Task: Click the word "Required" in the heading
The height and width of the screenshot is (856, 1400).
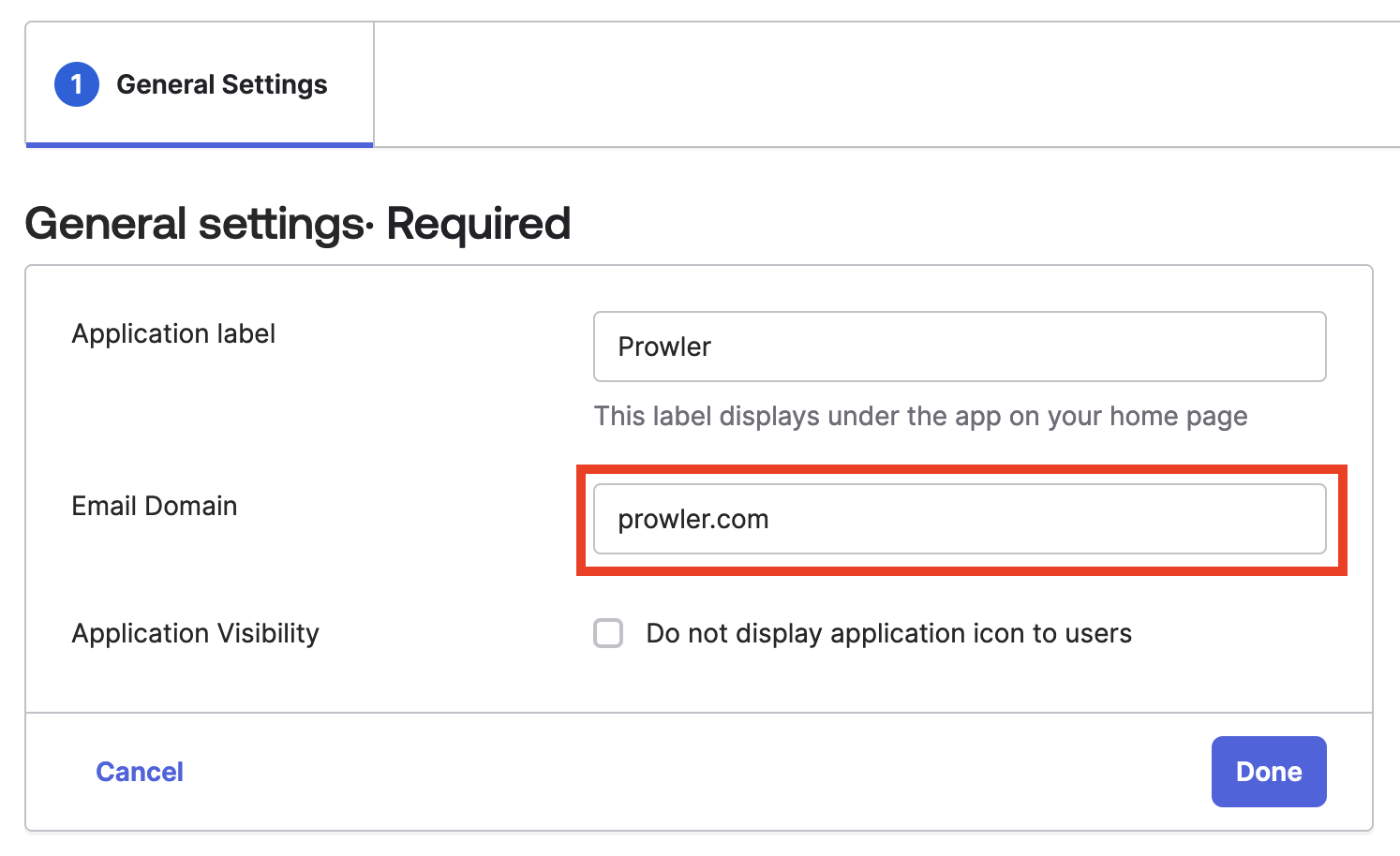Action: pos(478,224)
